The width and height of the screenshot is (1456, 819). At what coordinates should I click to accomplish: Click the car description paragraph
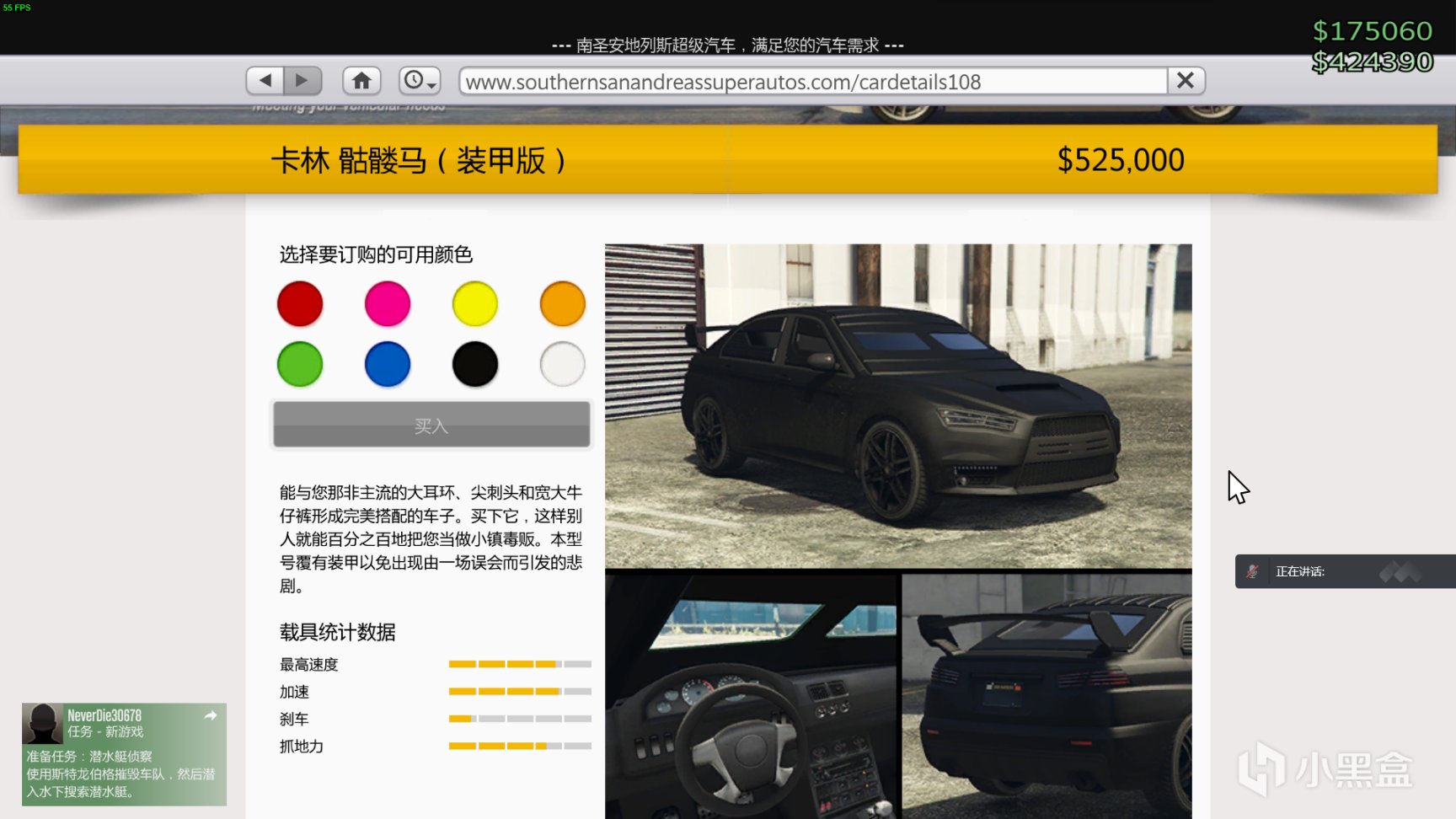coord(431,538)
